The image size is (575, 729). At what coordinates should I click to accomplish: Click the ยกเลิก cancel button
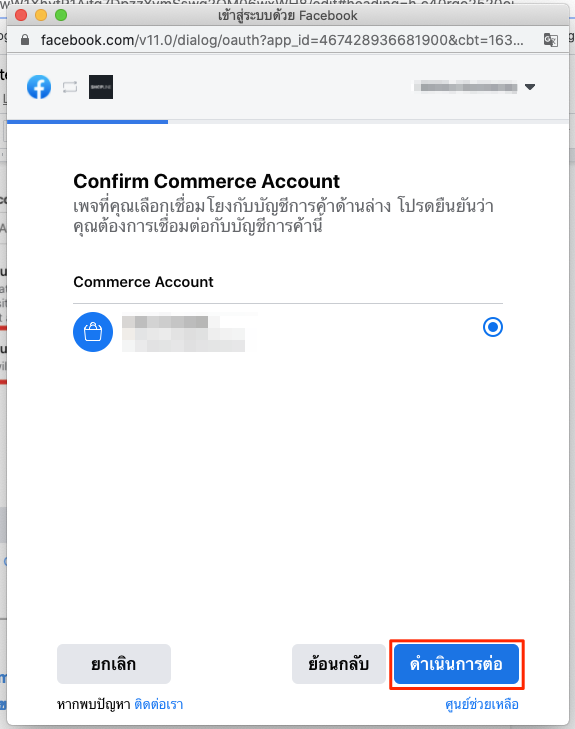point(114,664)
